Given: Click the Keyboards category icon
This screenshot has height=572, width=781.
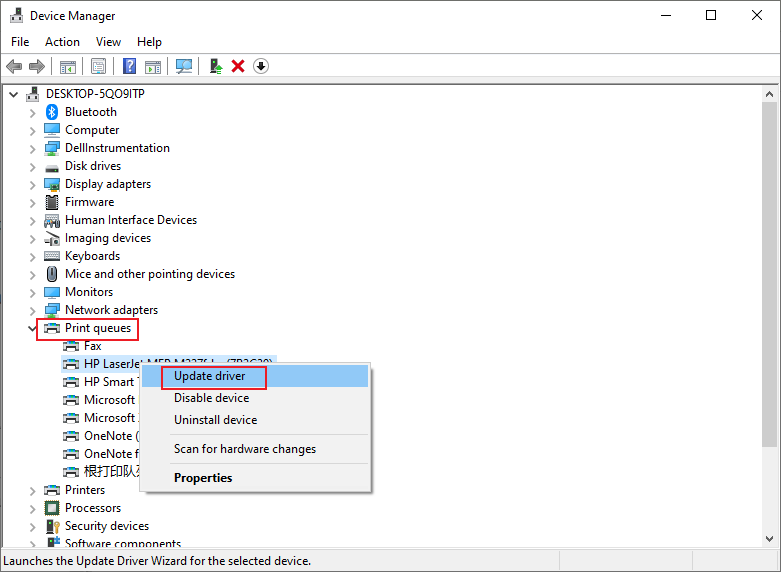Looking at the screenshot, I should click(52, 256).
